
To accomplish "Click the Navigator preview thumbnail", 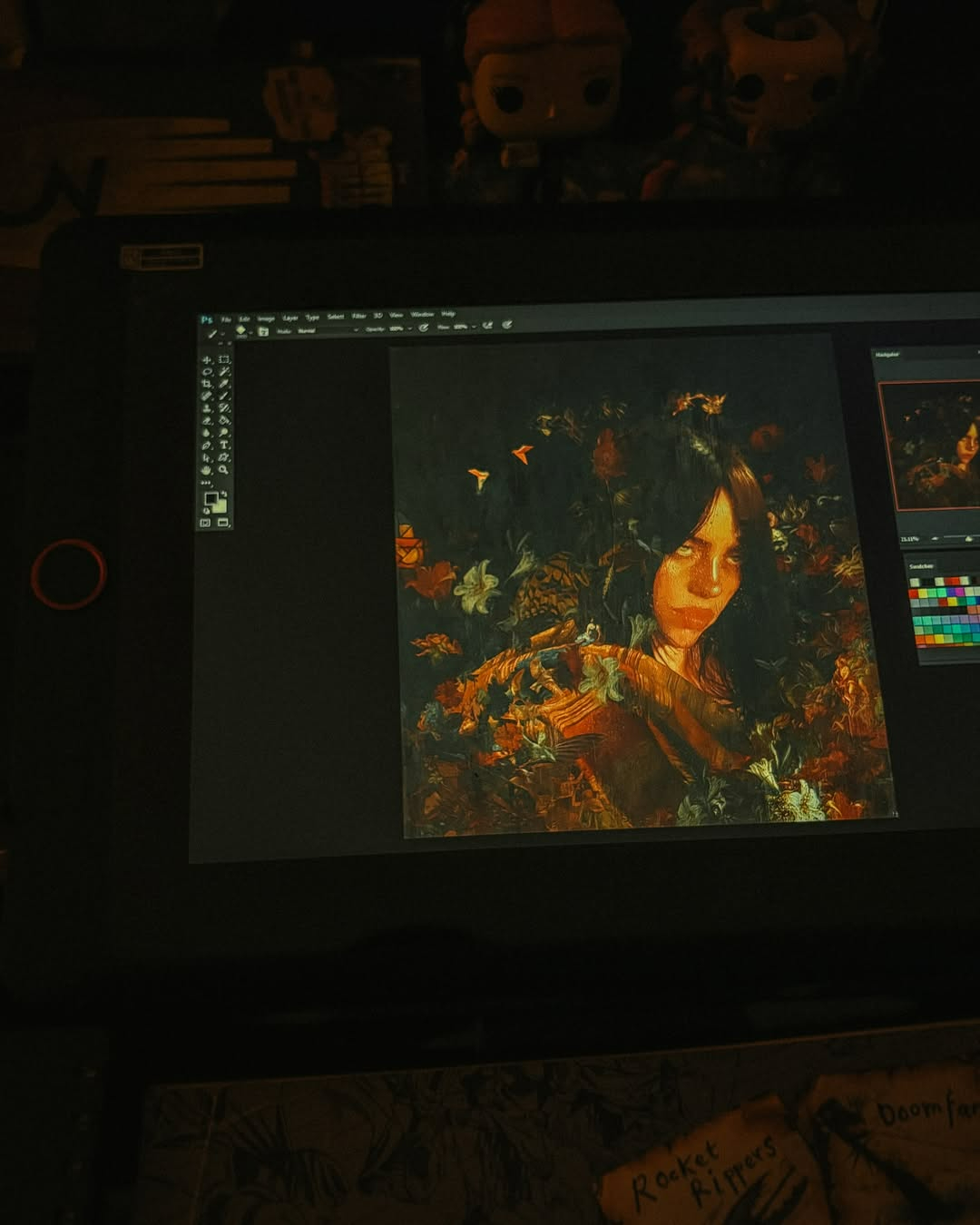I will pos(931,445).
